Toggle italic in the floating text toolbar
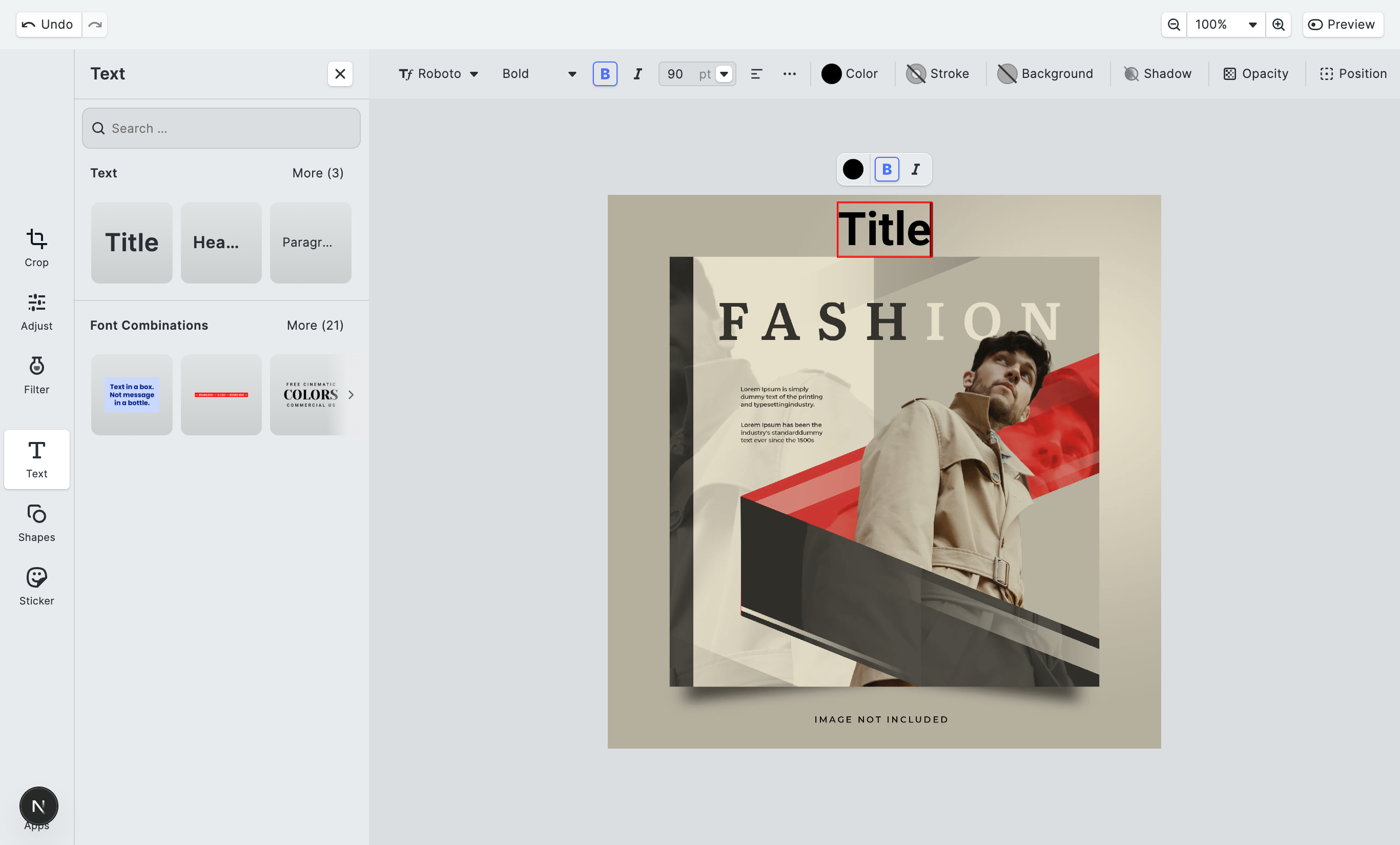The width and height of the screenshot is (1400, 845). 915,169
